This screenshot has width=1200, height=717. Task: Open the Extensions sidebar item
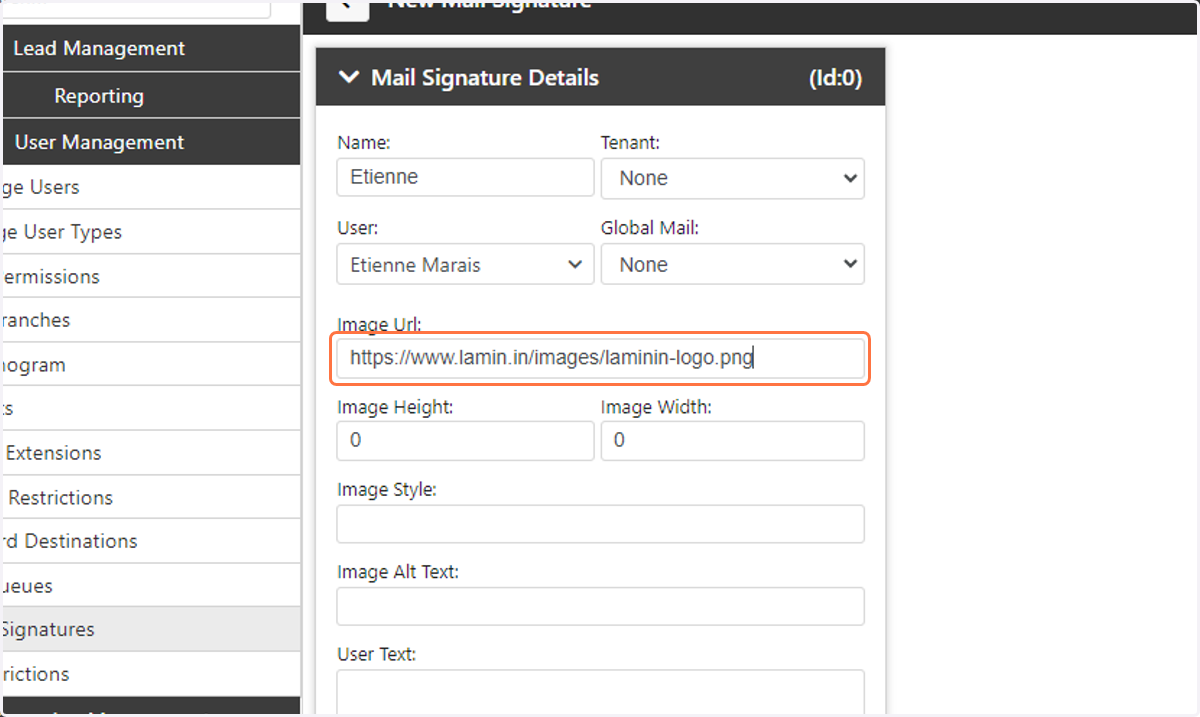pos(150,453)
